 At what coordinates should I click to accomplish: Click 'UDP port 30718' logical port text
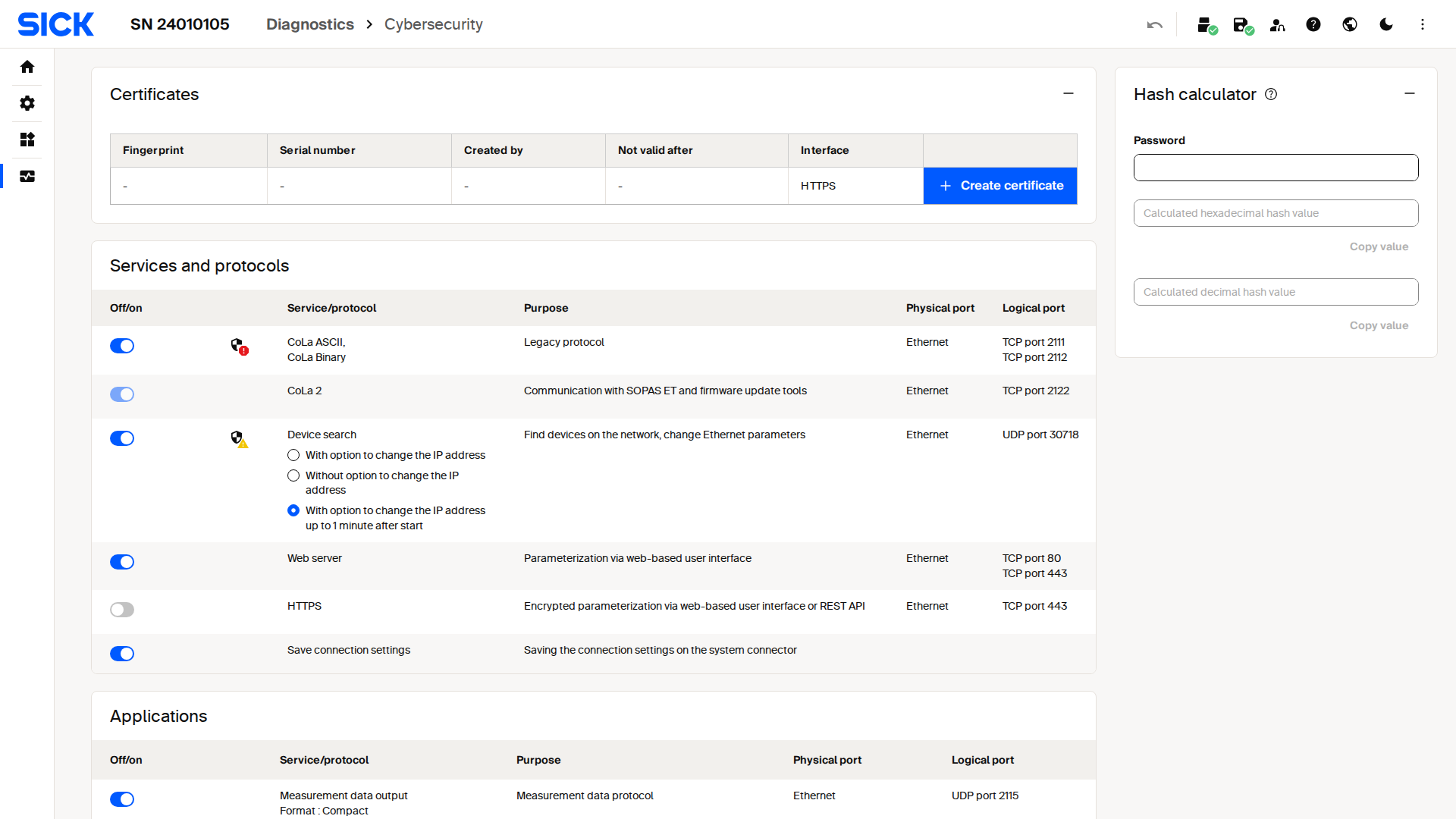tap(1040, 435)
